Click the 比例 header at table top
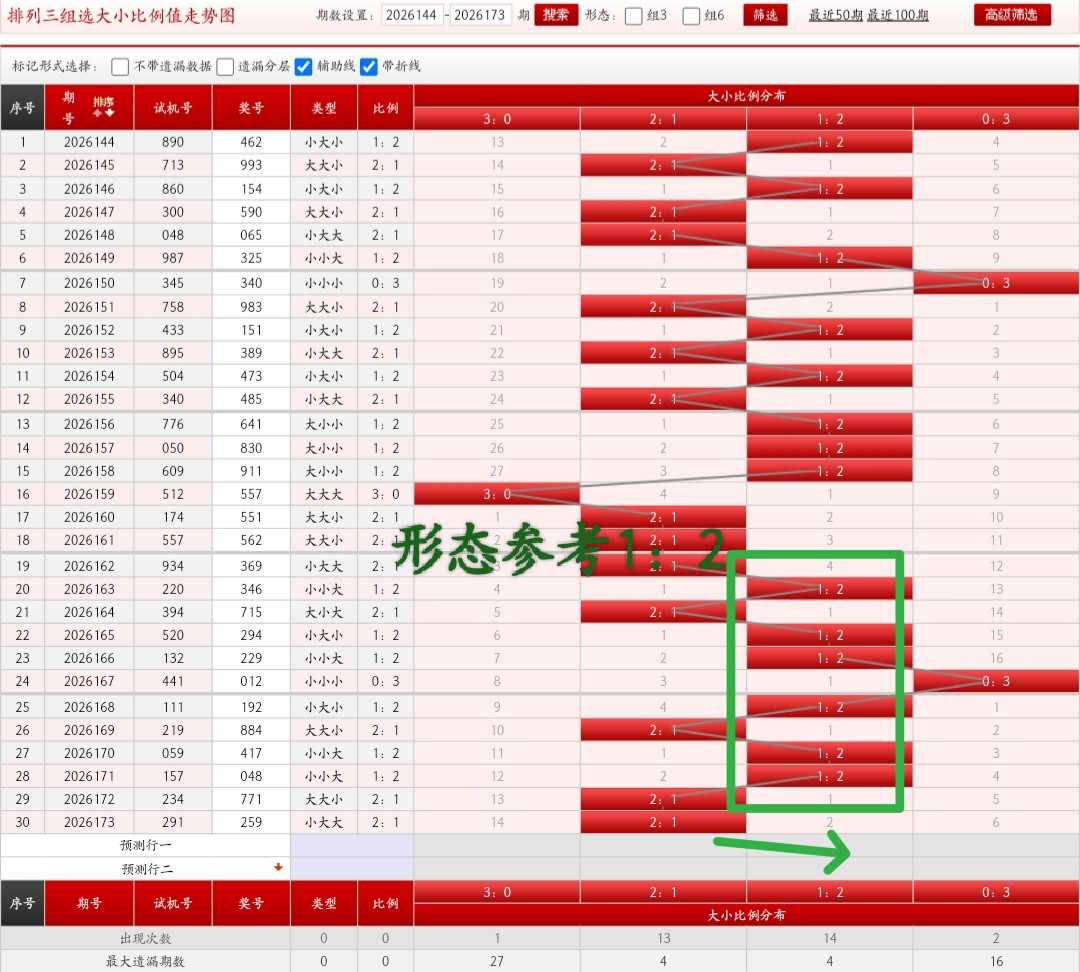 386,107
